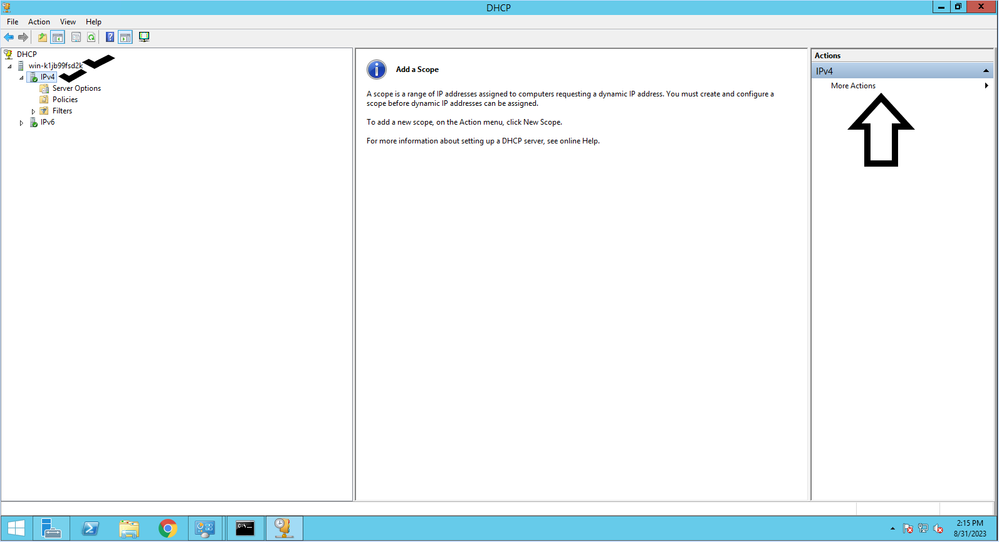Click the Up One Level folder icon
The width and height of the screenshot is (999, 542).
click(43, 37)
